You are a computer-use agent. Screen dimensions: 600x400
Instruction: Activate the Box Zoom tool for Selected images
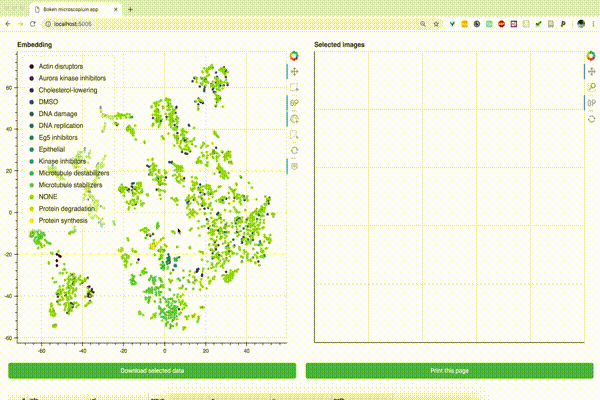click(x=592, y=87)
